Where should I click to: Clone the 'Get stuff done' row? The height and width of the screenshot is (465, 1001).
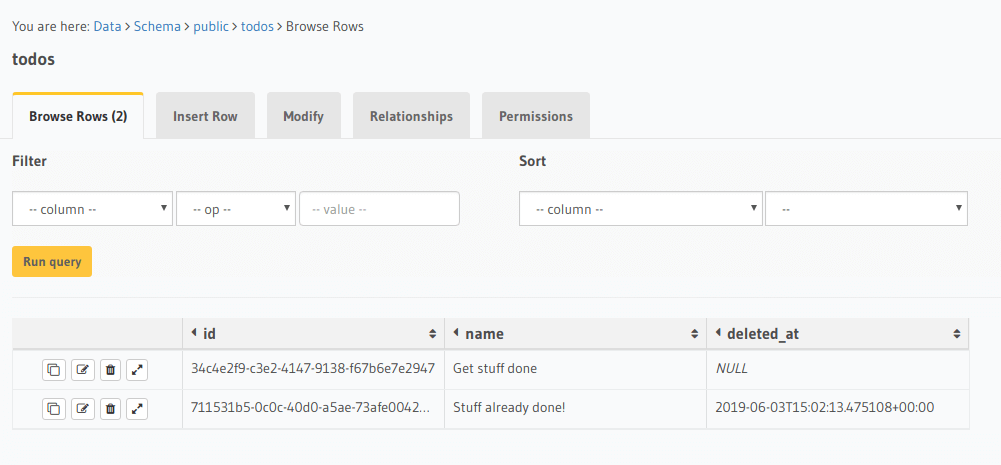[54, 370]
